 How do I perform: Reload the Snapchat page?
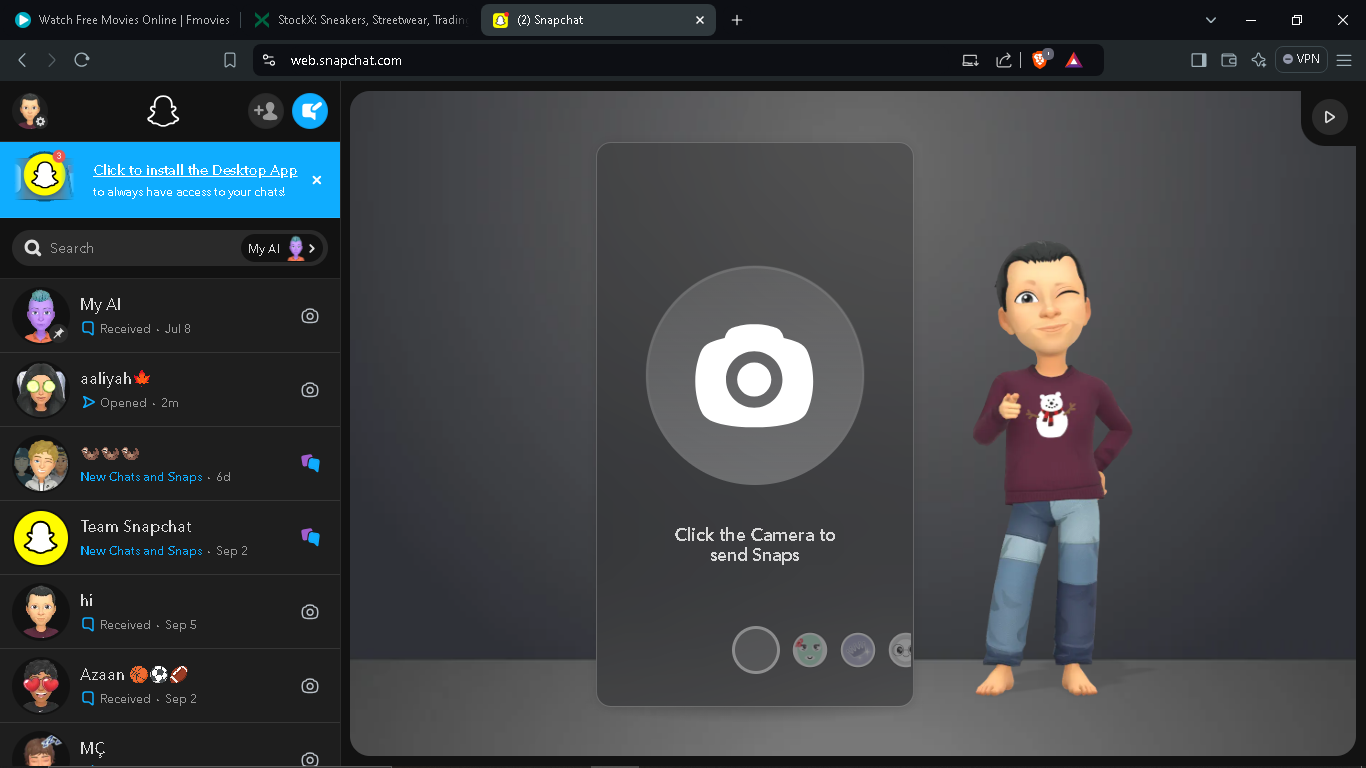tap(82, 60)
